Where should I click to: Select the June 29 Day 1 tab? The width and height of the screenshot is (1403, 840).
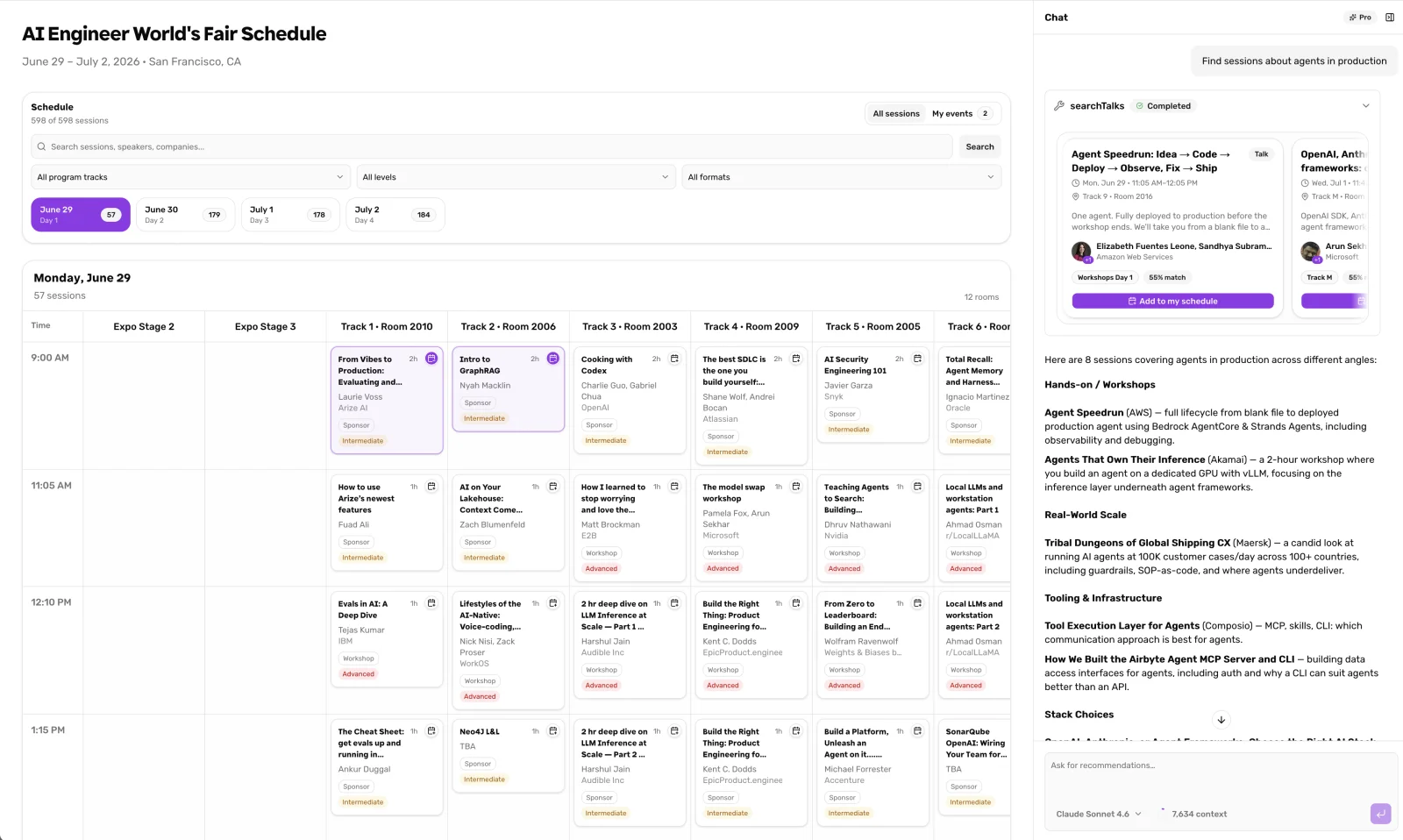coord(81,215)
